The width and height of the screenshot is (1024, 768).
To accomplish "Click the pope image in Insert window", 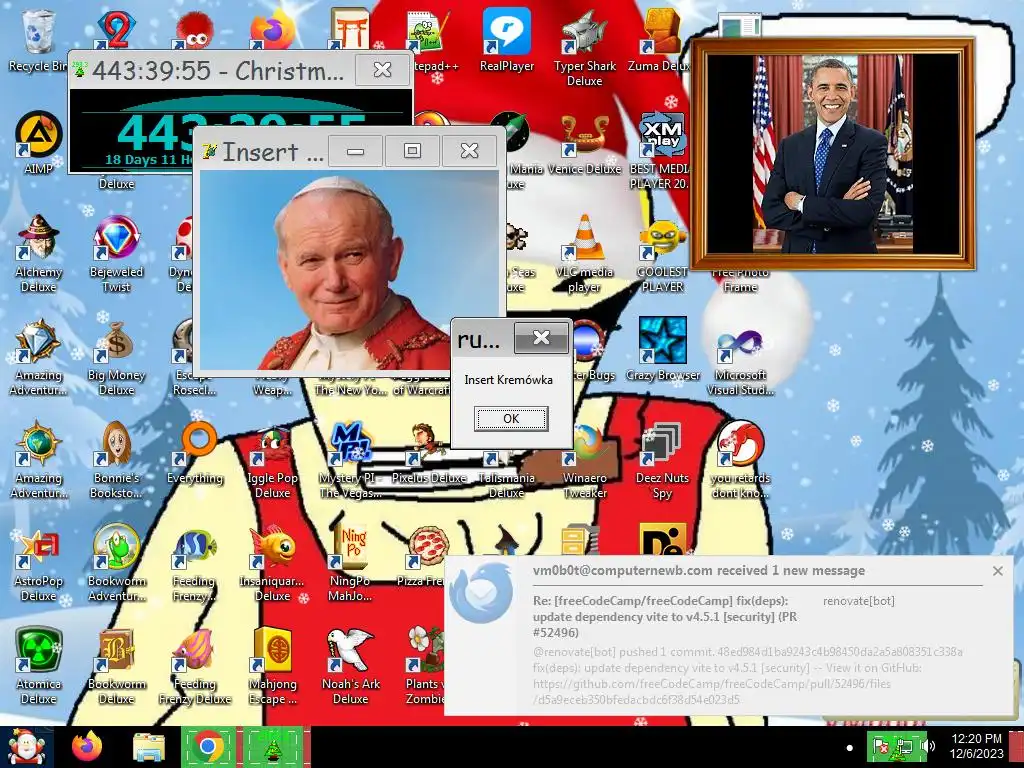I will 350,270.
